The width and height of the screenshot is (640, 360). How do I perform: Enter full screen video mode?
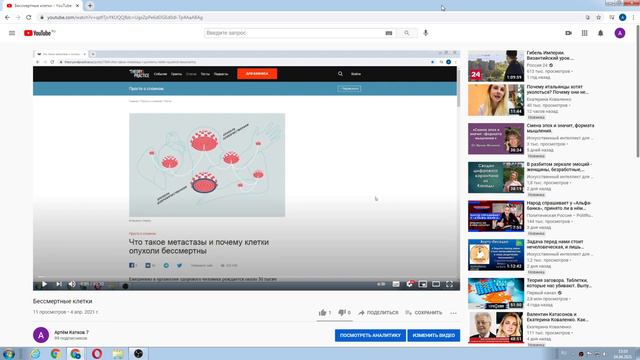[x=449, y=284]
